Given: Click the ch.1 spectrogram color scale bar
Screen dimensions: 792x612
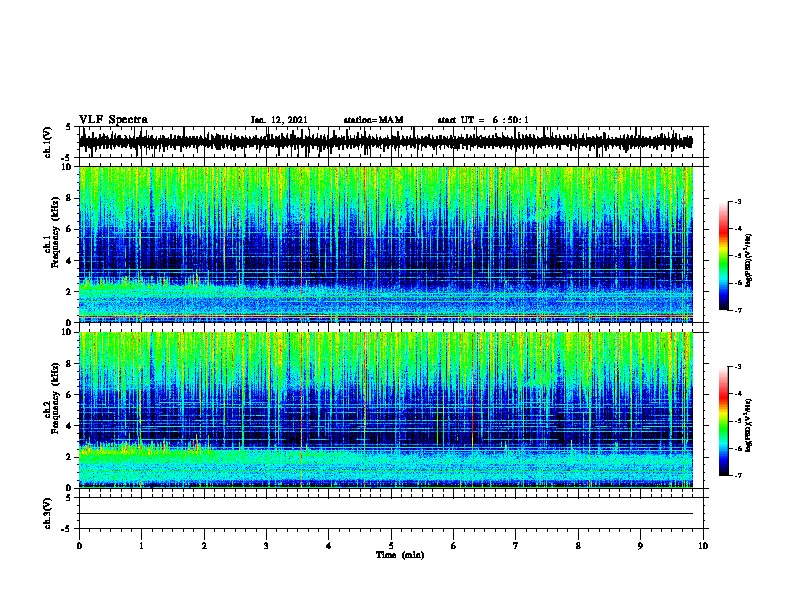Looking at the screenshot, I should pos(724,256).
